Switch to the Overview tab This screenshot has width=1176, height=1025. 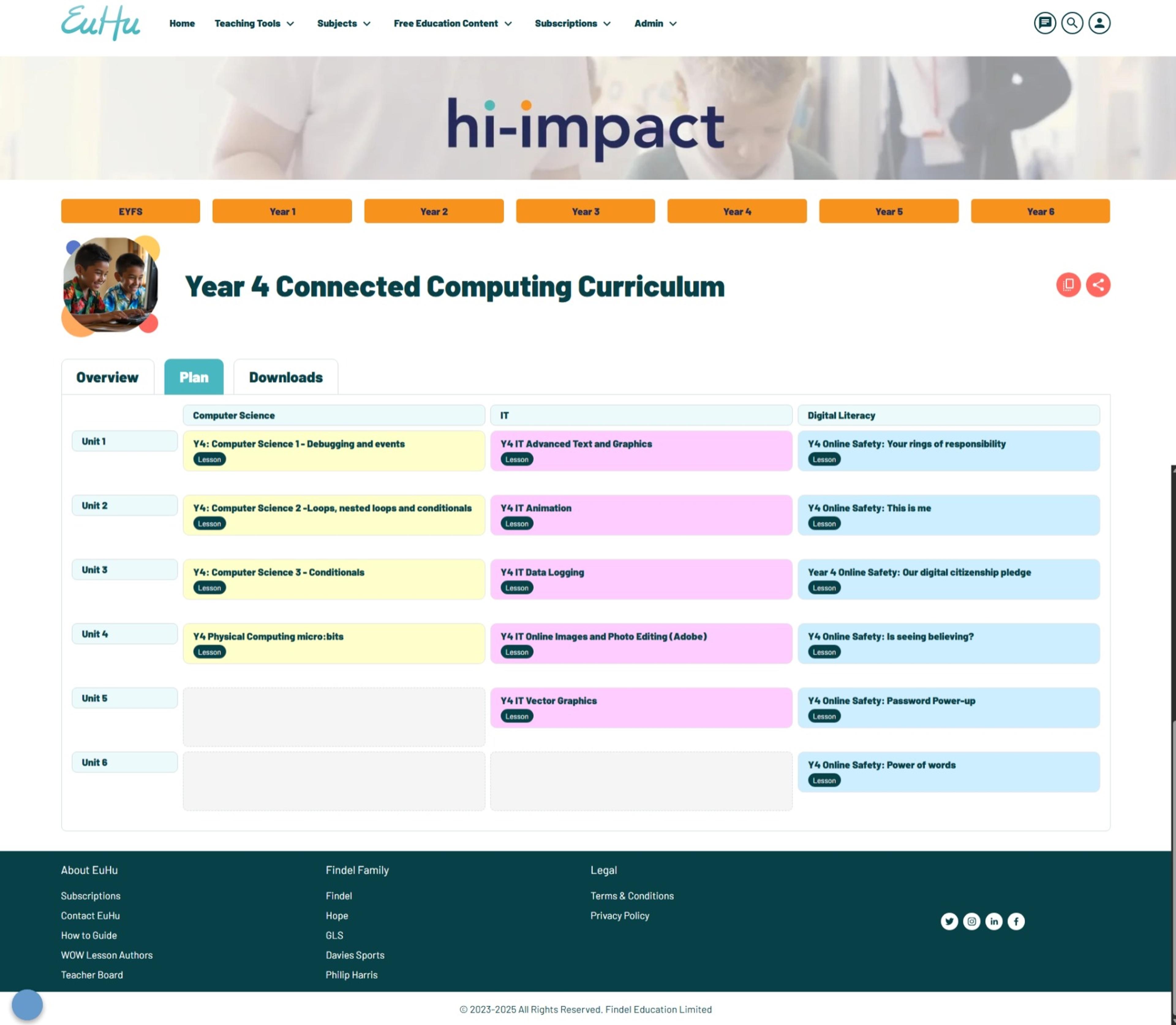click(x=107, y=377)
